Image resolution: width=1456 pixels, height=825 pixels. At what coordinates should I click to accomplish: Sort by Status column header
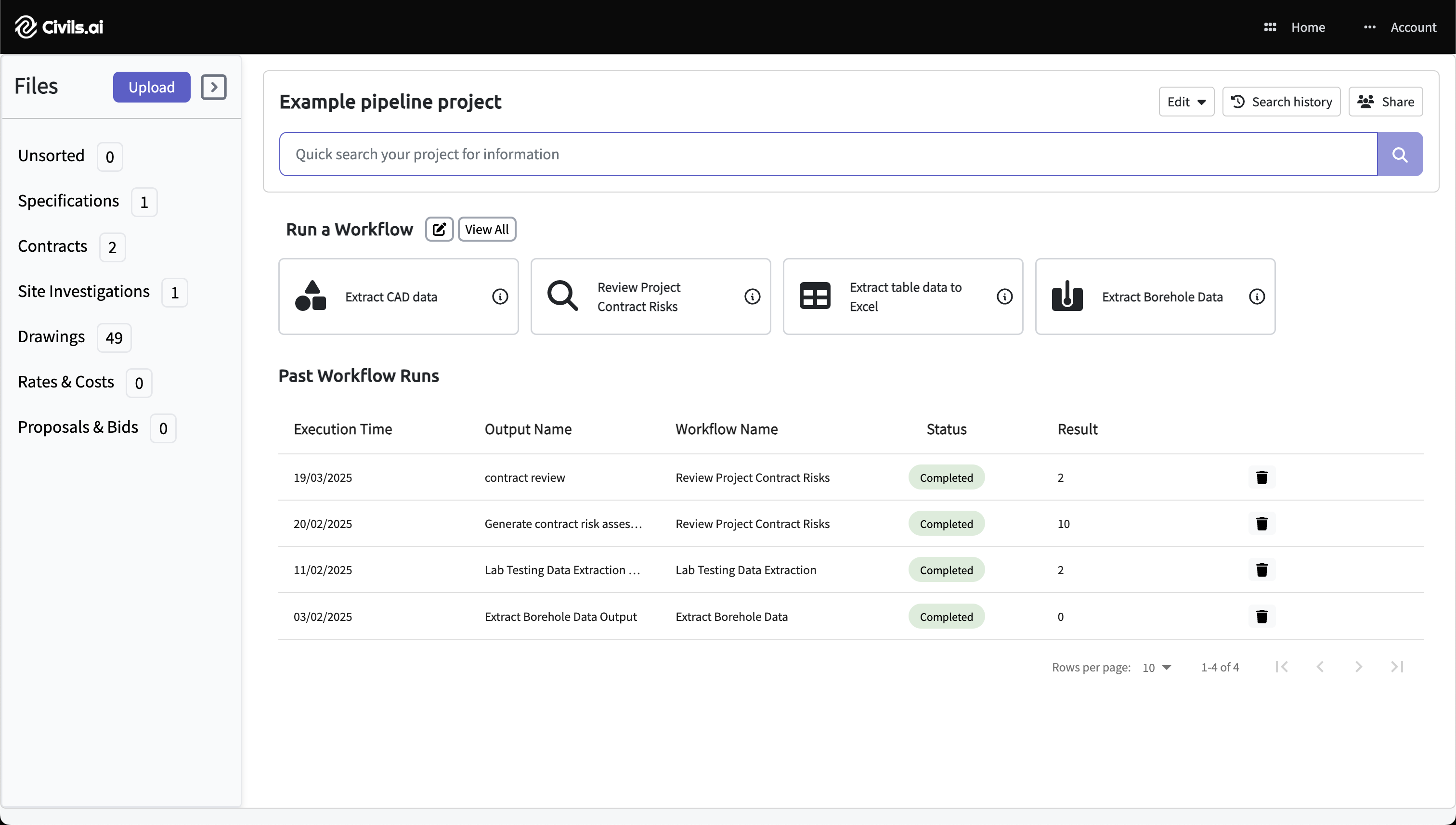(946, 429)
